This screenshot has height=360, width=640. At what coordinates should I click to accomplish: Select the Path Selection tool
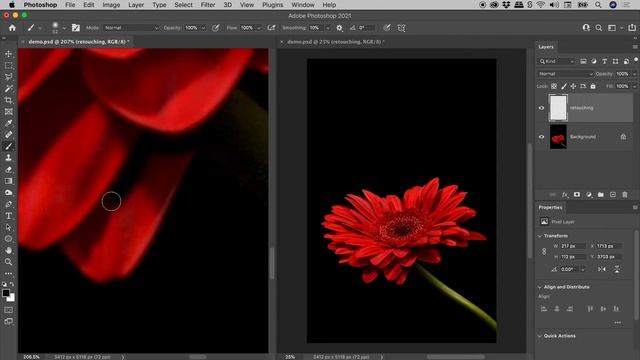click(x=8, y=227)
